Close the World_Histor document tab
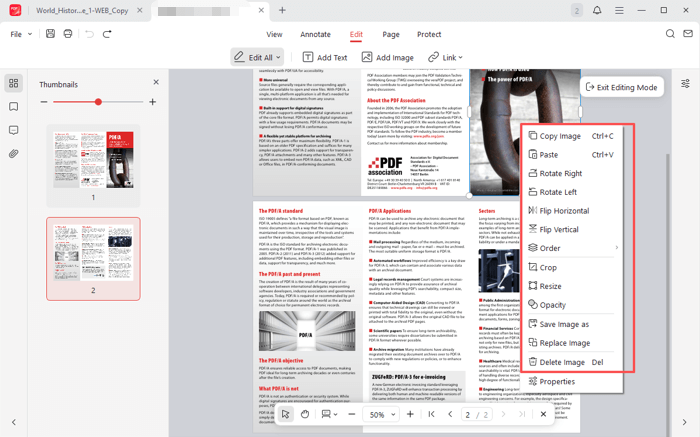The image size is (700, 437). (x=140, y=10)
